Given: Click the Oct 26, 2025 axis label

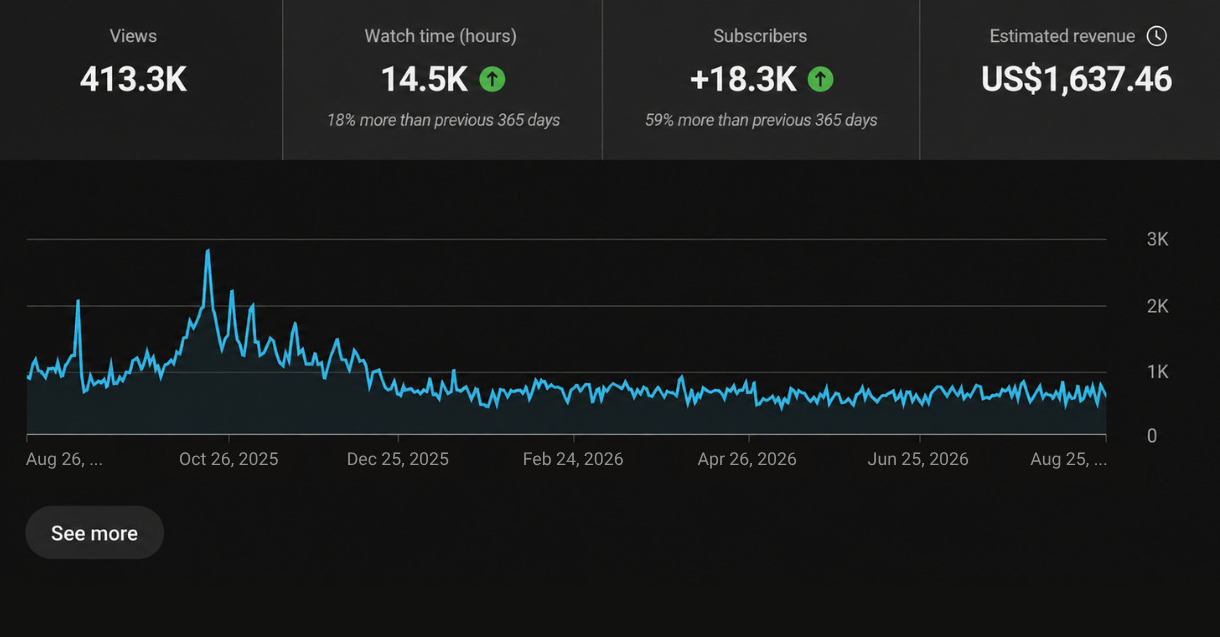Looking at the screenshot, I should 229,460.
